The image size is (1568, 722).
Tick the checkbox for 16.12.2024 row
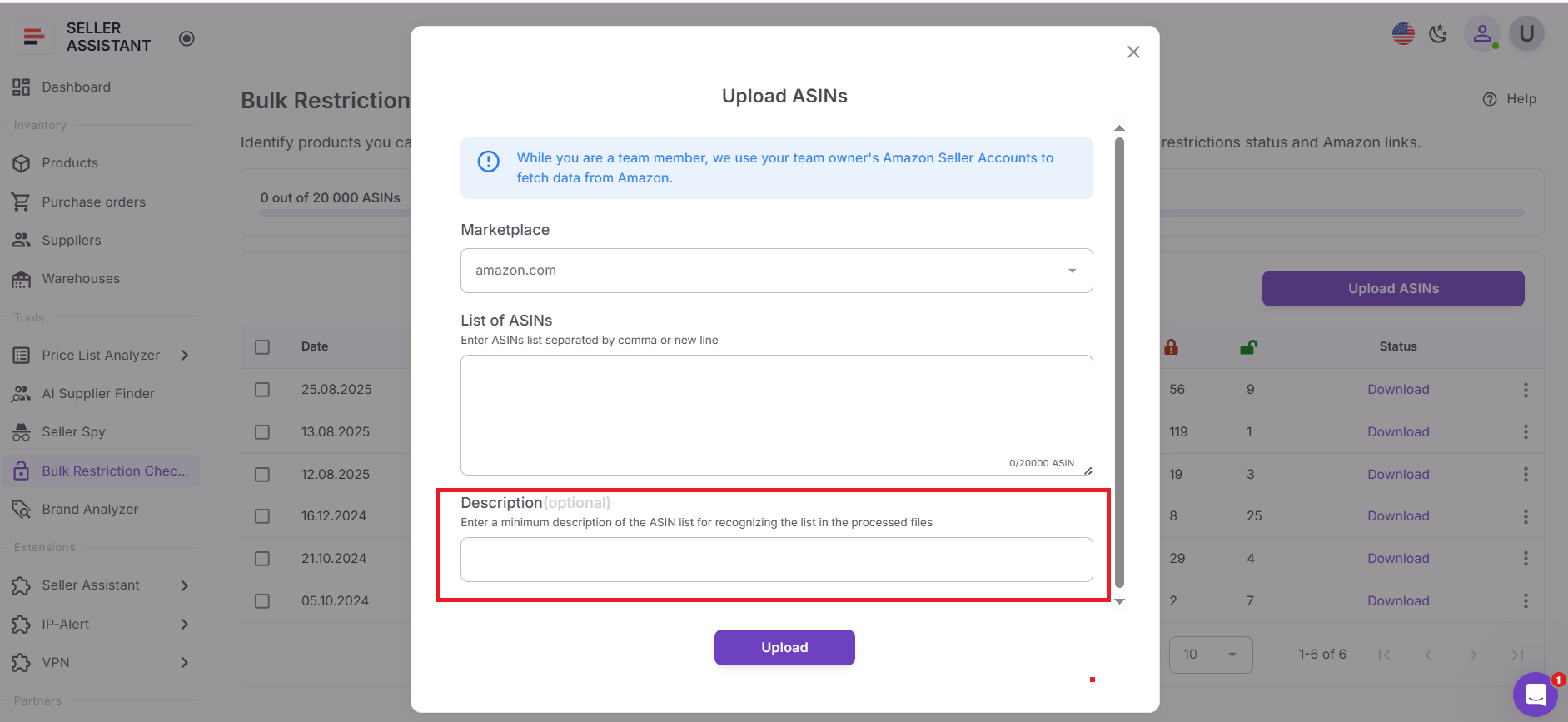coord(262,516)
